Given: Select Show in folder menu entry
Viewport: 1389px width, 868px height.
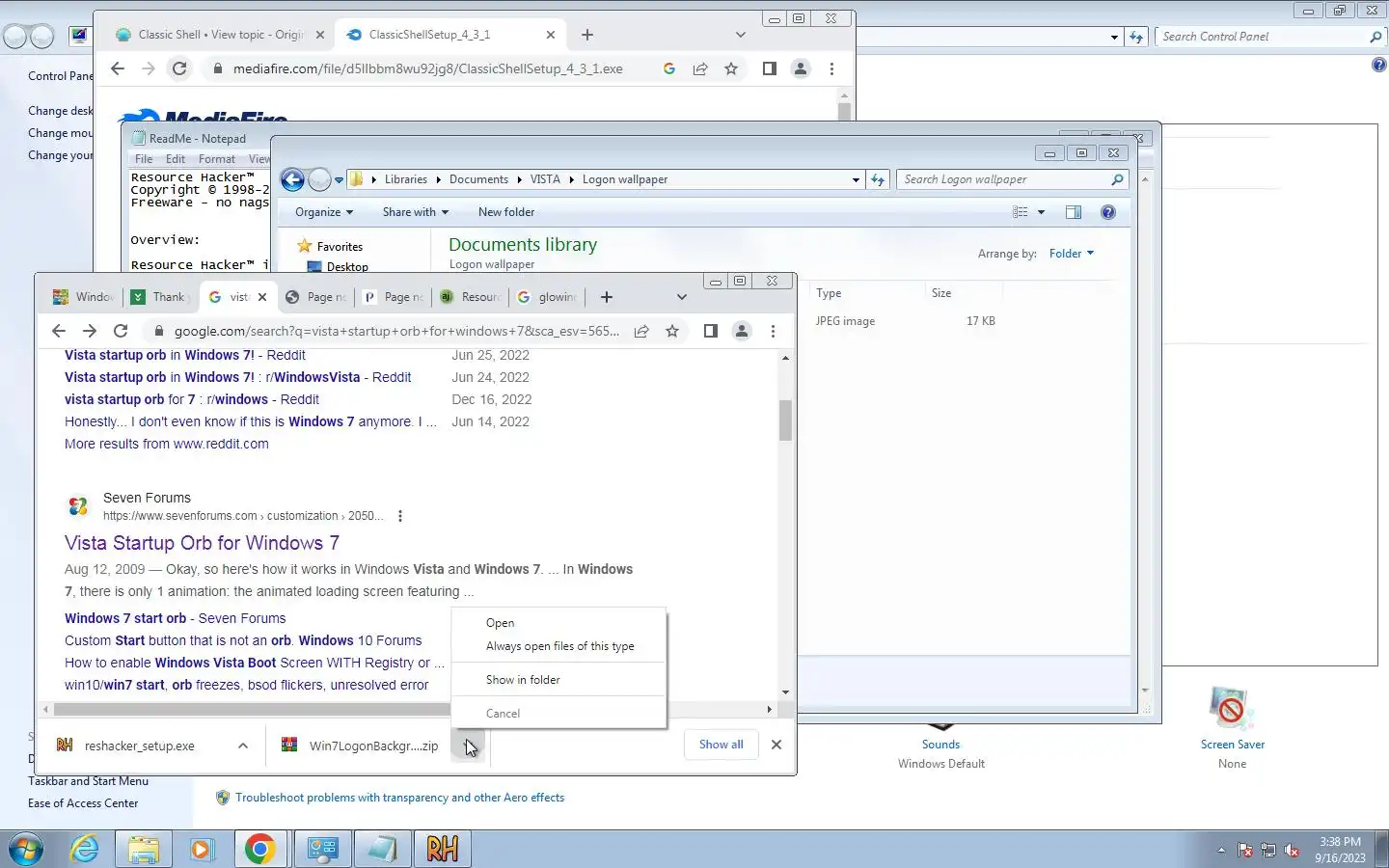Looking at the screenshot, I should (x=559, y=680).
